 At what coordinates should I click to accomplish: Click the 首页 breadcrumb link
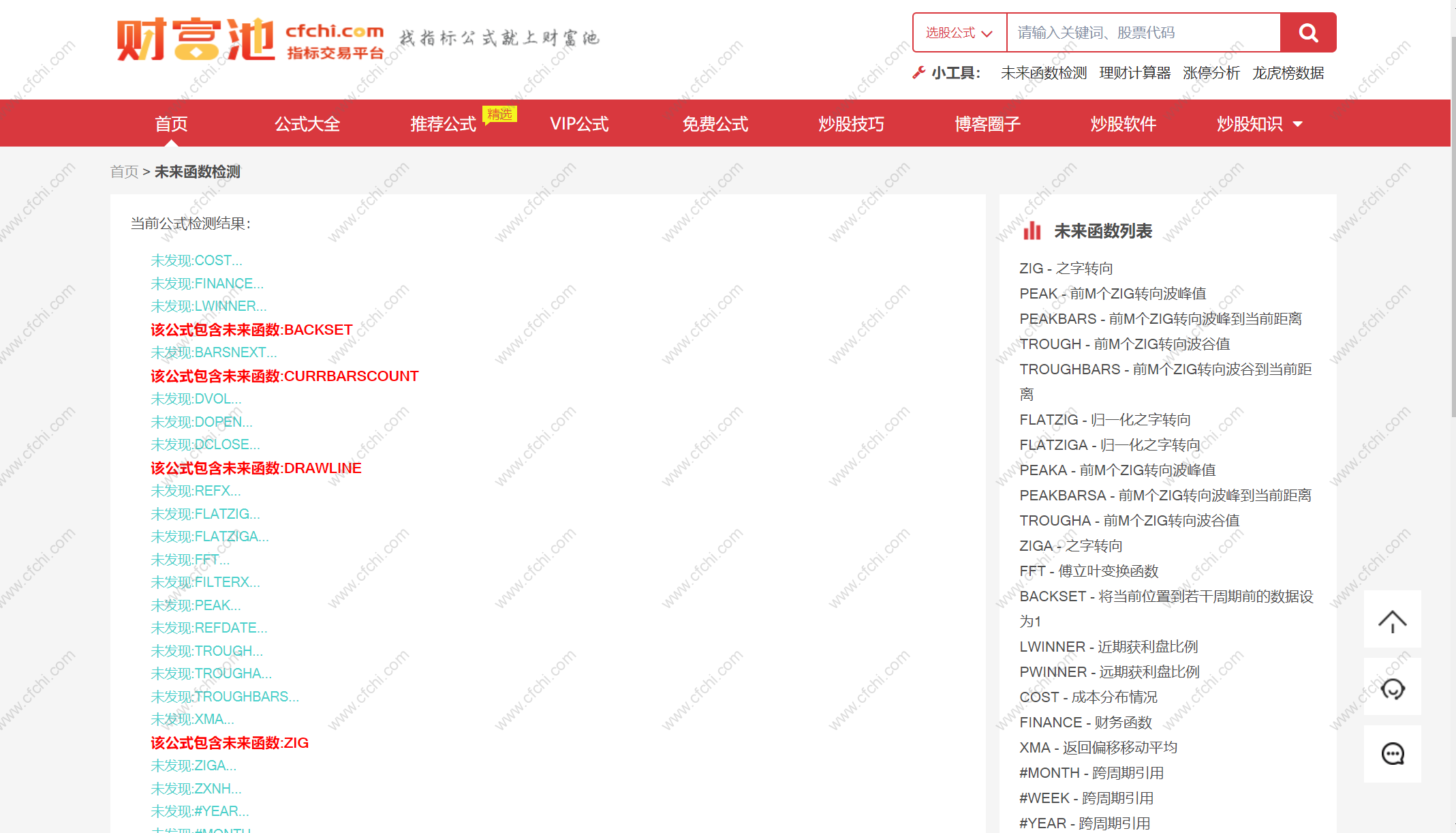tap(124, 172)
